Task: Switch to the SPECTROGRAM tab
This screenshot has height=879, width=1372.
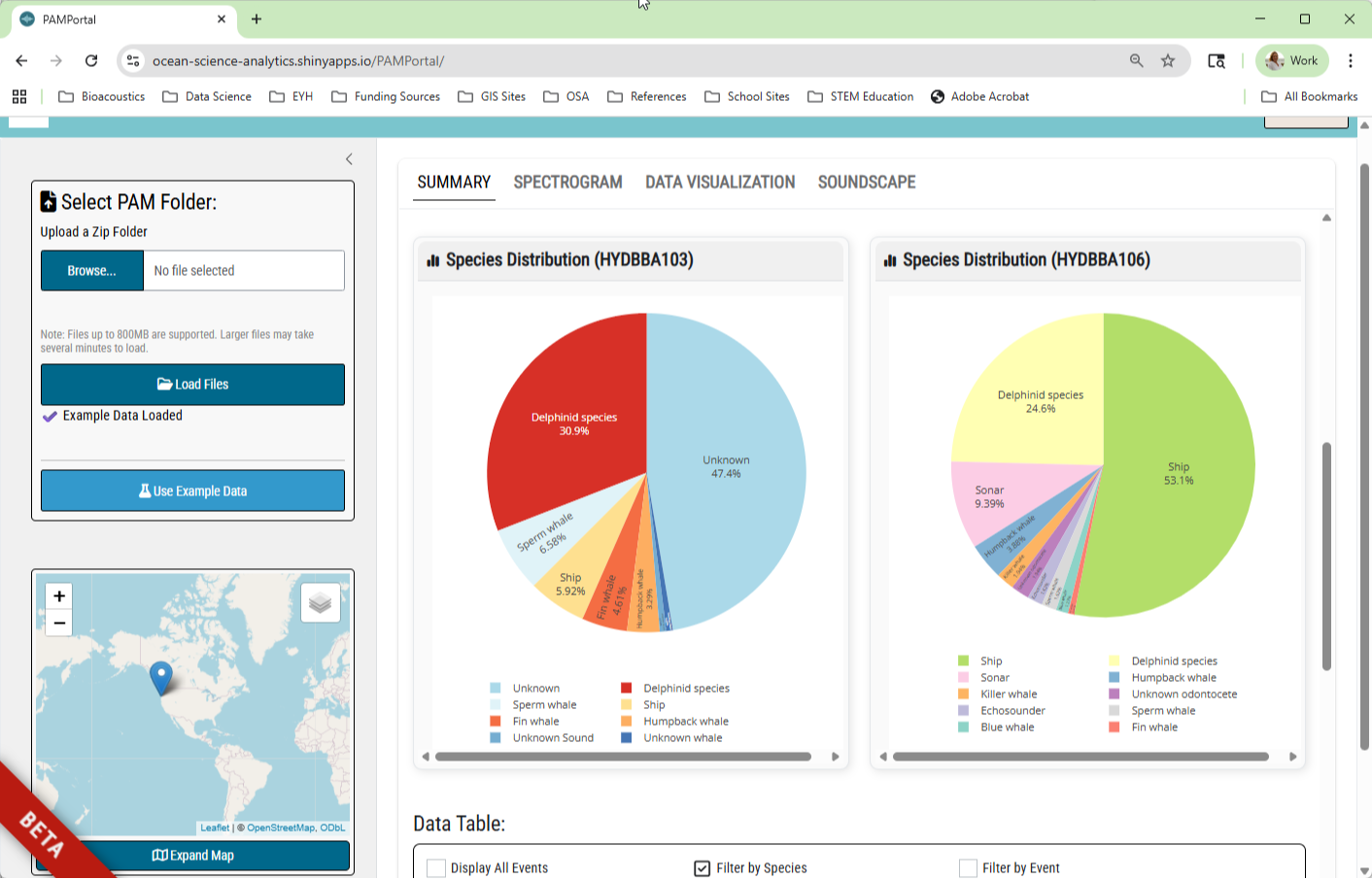Action: 568,182
